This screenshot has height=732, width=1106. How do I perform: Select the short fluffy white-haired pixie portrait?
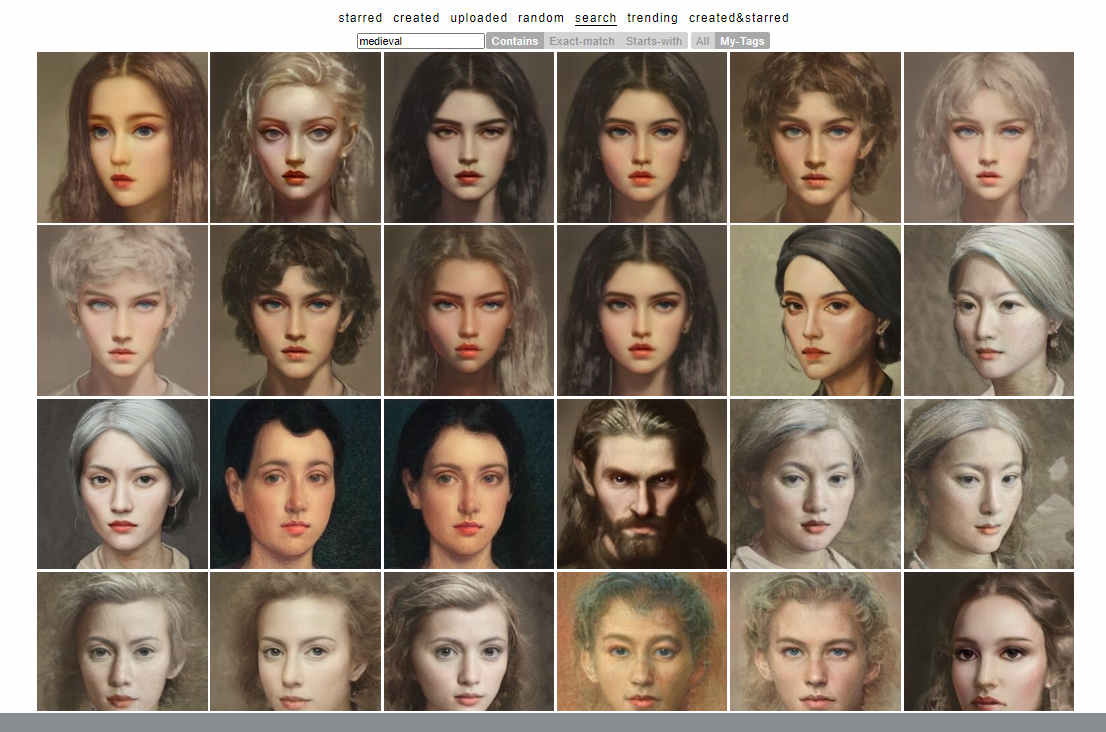pyautogui.click(x=123, y=310)
